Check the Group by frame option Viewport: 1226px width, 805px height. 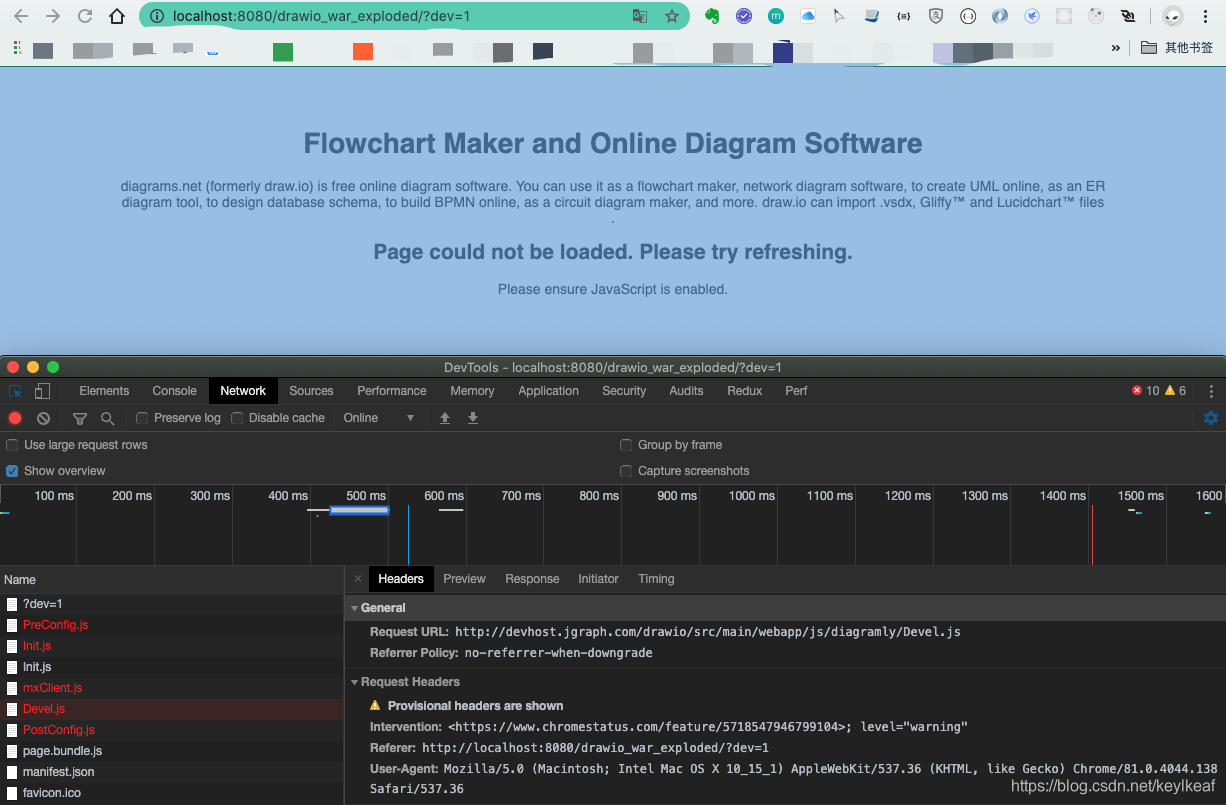pos(626,445)
